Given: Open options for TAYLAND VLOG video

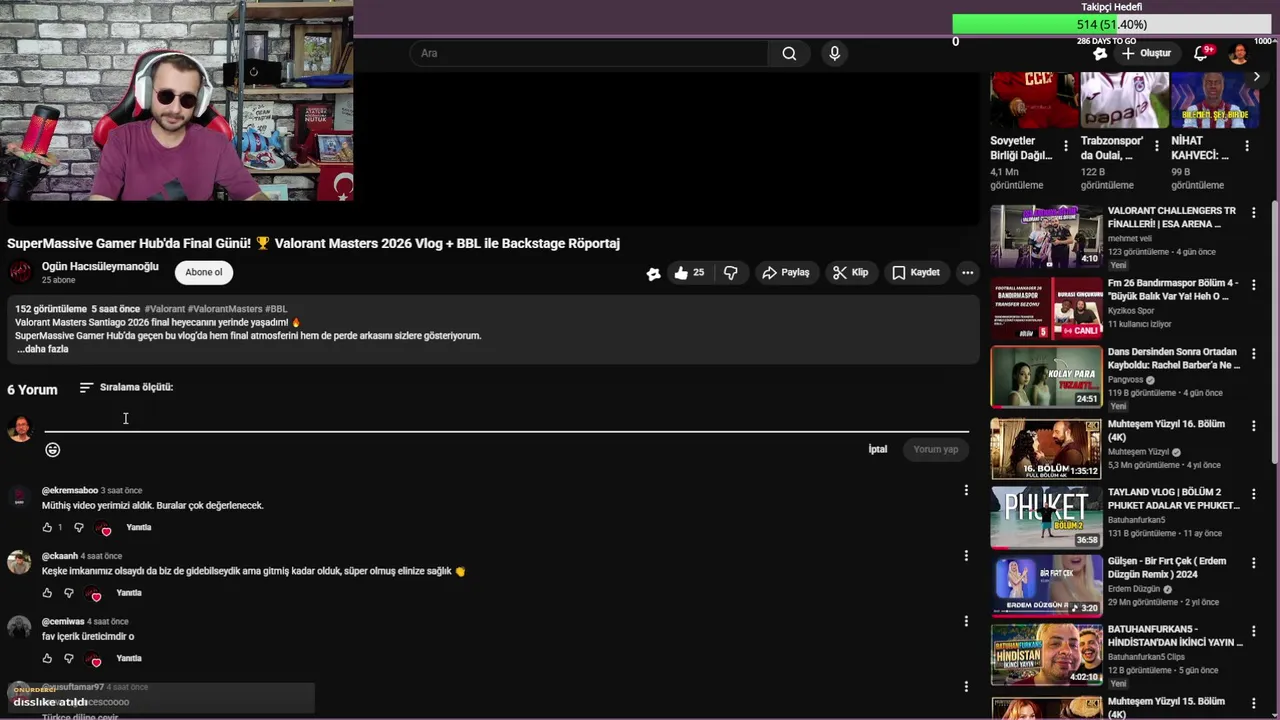Looking at the screenshot, I should tap(1253, 494).
